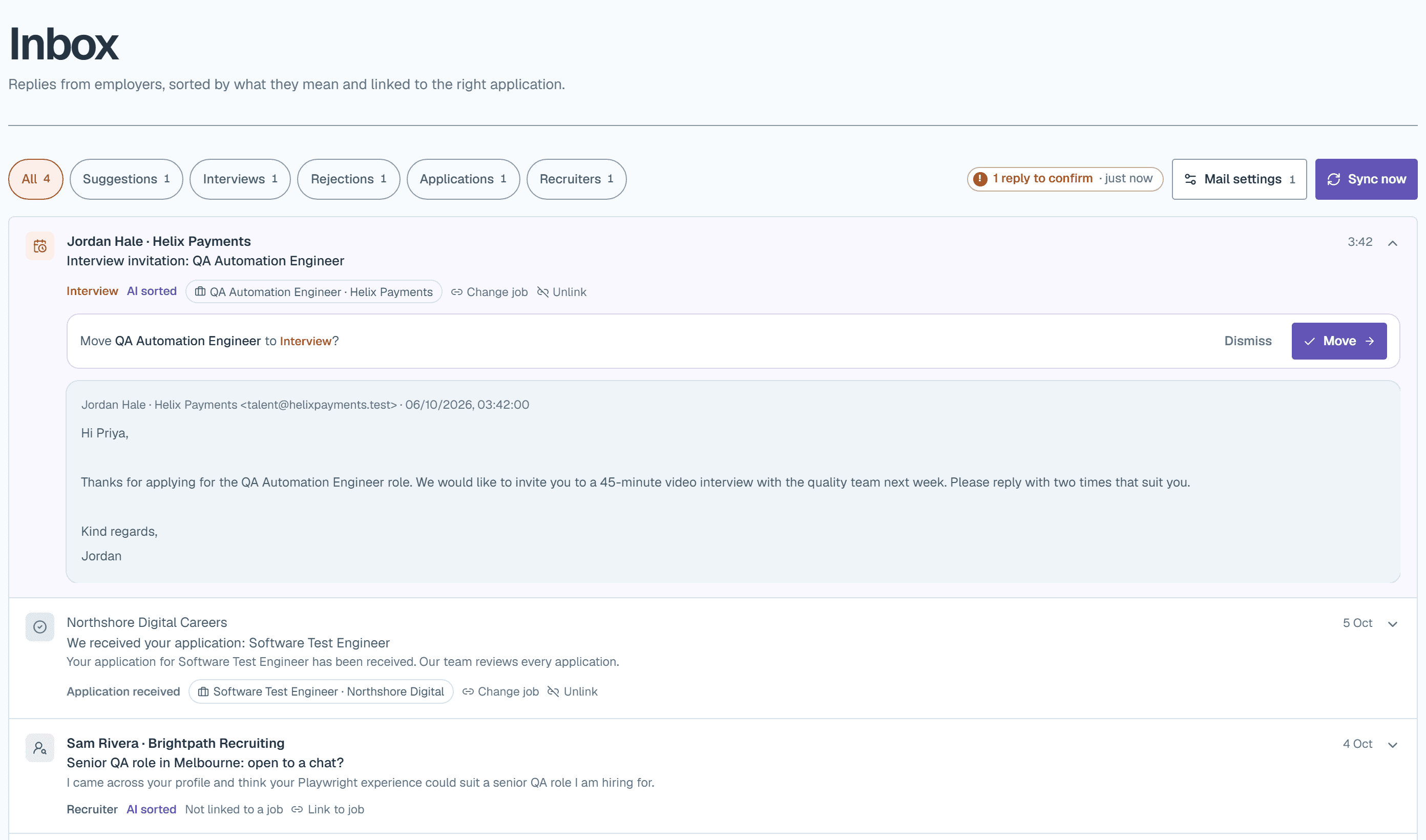Open the 1 reply to confirm notice
Screen dimensions: 1426x840
(1065, 179)
